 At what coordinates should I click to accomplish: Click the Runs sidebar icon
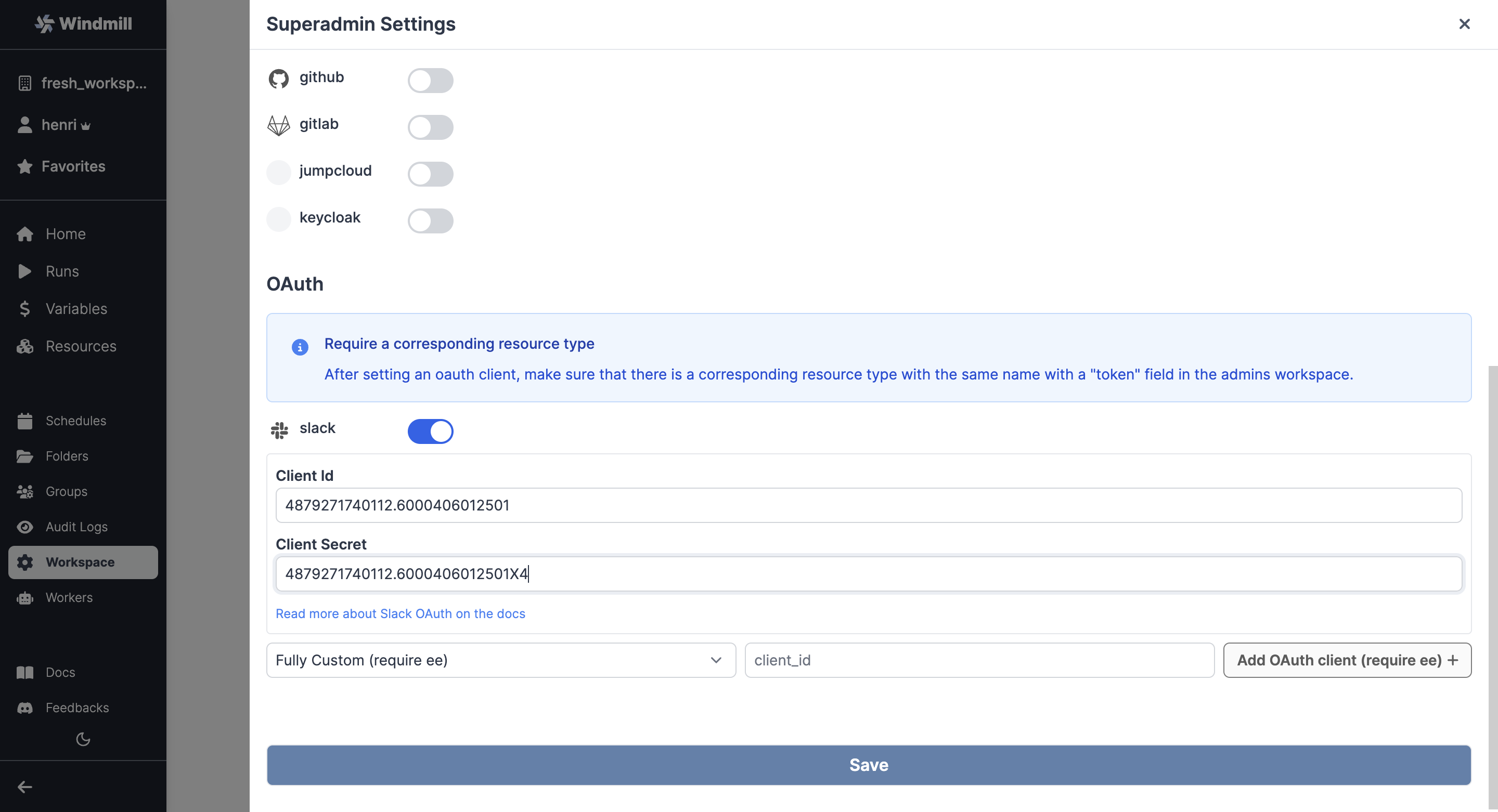click(x=25, y=271)
